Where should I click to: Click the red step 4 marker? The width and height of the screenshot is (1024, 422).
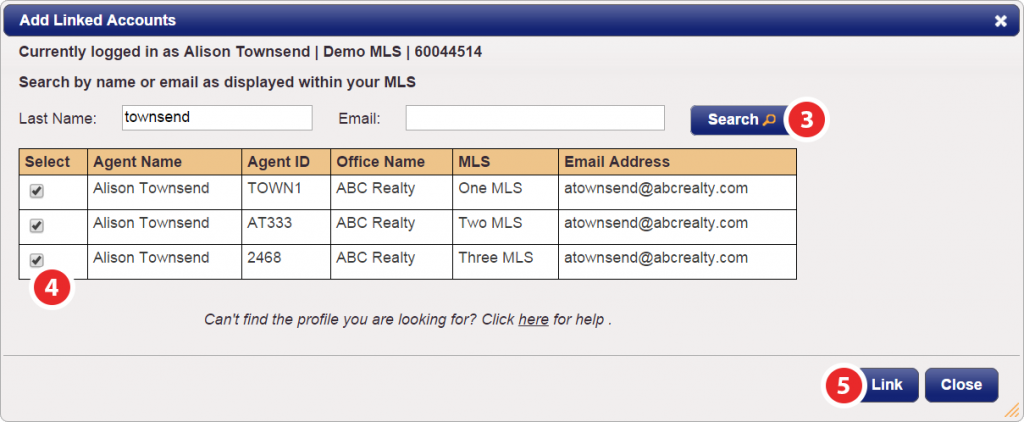(x=52, y=289)
